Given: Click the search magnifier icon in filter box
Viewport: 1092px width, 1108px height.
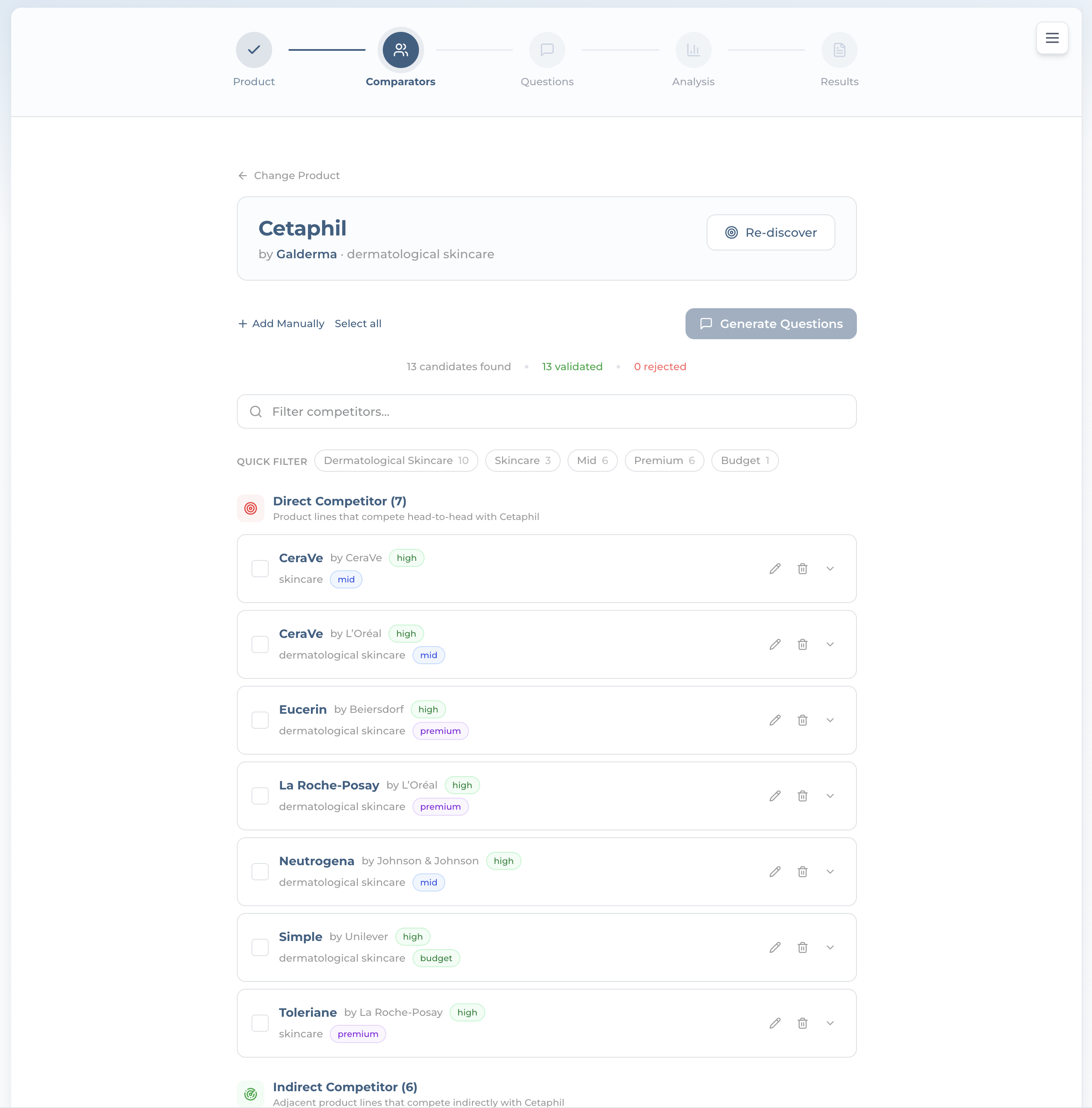Looking at the screenshot, I should click(x=256, y=412).
